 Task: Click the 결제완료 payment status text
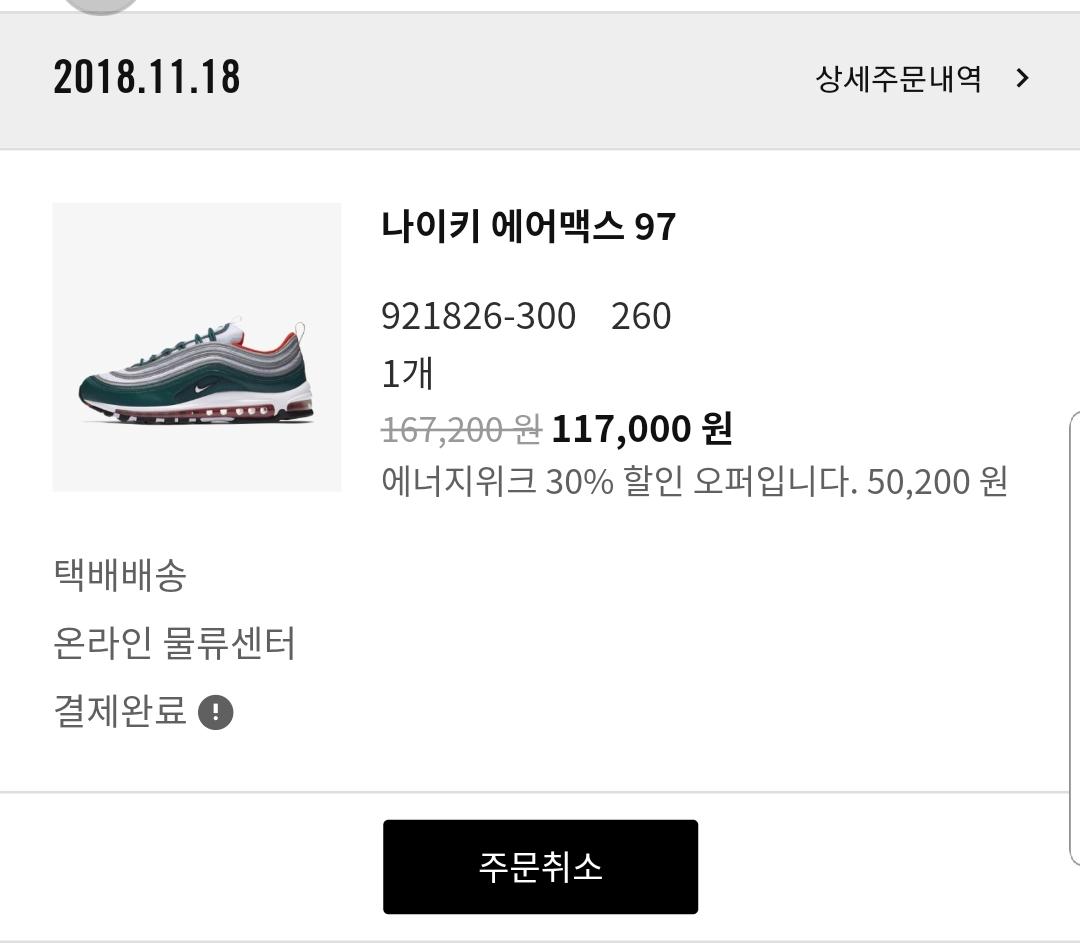click(x=120, y=712)
